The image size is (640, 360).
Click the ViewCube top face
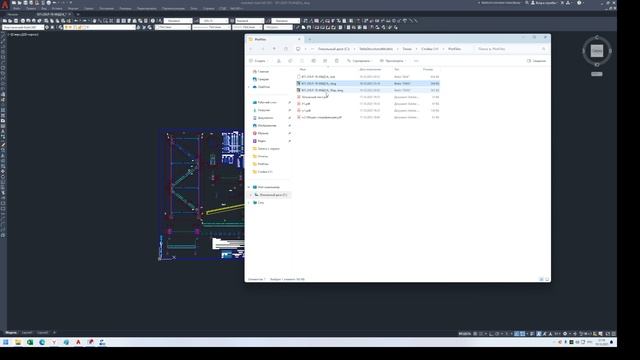click(597, 51)
